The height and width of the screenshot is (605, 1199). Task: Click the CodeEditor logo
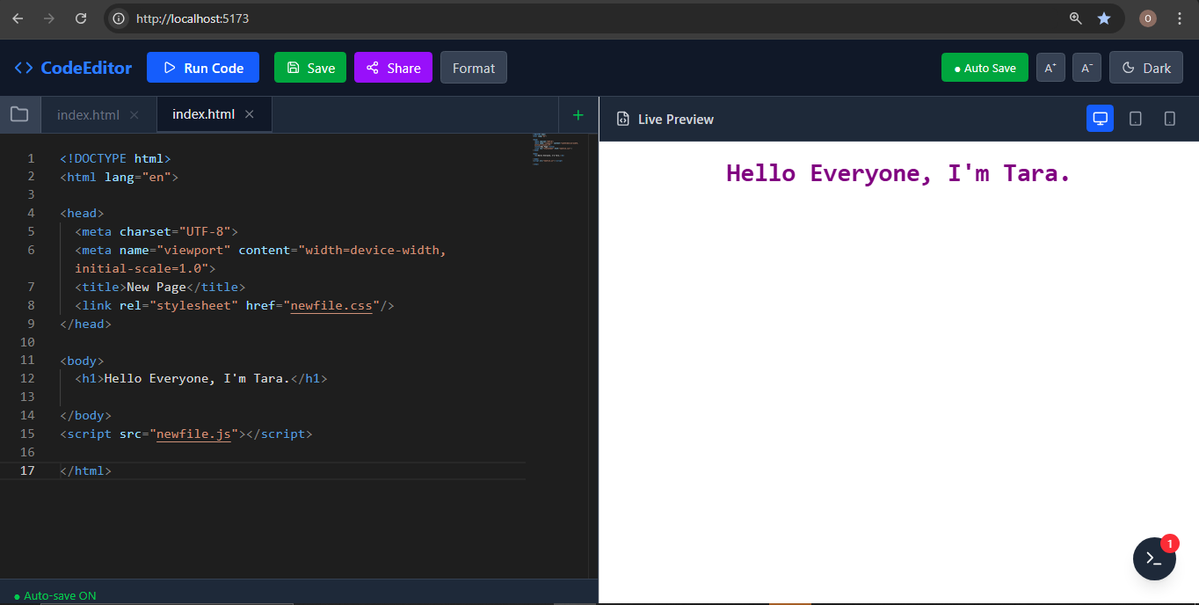tap(73, 67)
